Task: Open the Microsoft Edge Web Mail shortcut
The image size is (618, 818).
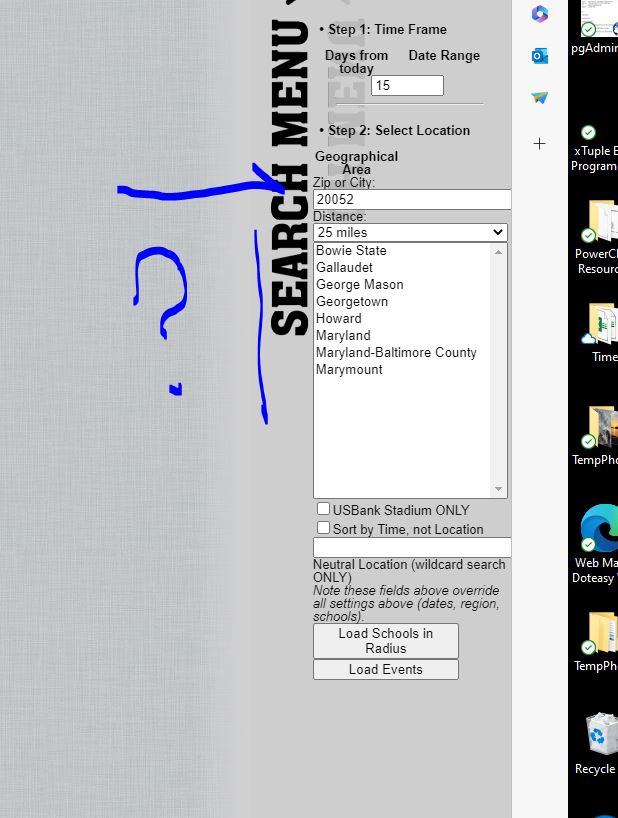Action: tap(600, 528)
